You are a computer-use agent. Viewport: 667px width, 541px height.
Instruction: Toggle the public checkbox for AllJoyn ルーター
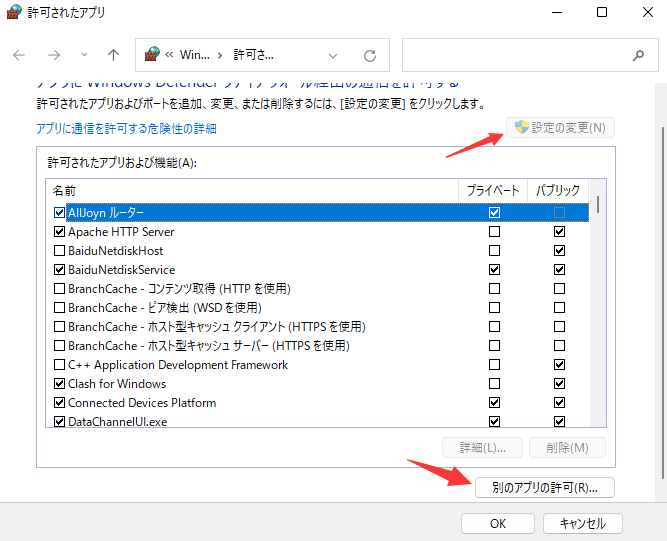click(x=559, y=212)
